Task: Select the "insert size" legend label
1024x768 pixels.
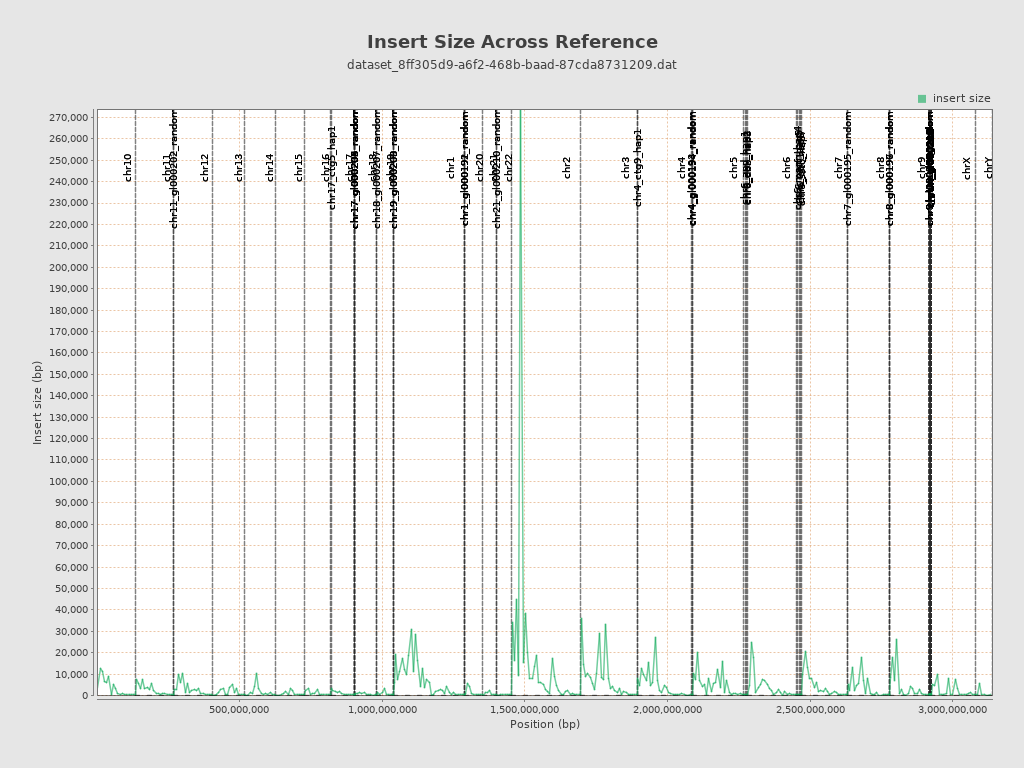Action: click(x=961, y=99)
